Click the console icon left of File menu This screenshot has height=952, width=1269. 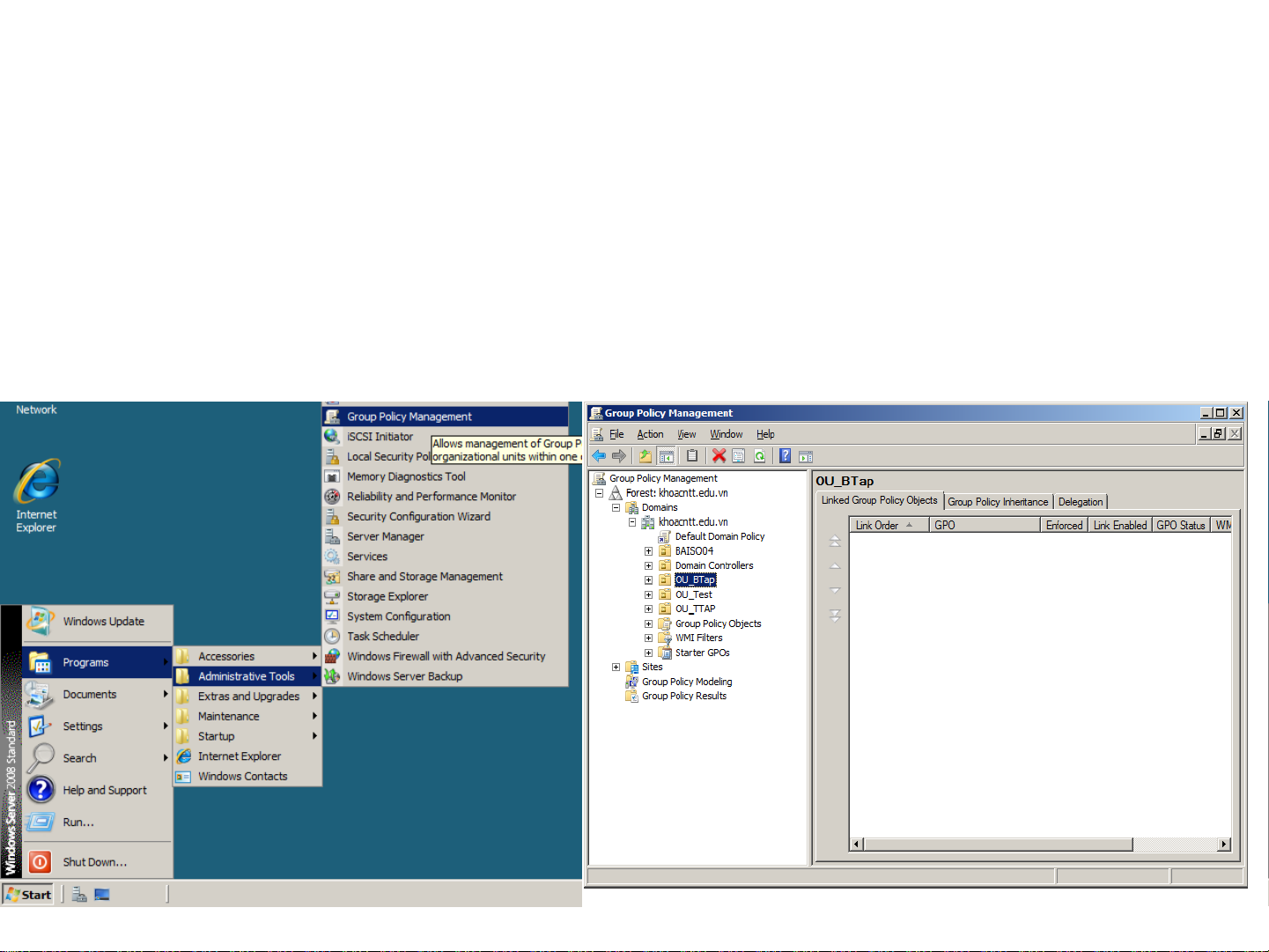point(597,434)
